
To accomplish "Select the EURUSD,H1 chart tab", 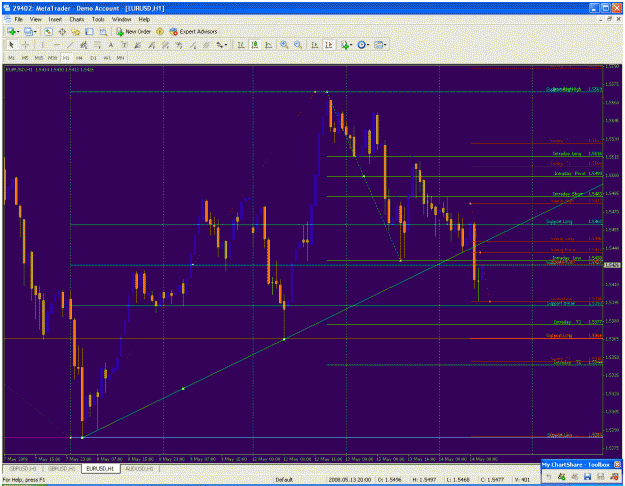I will pyautogui.click(x=100, y=468).
